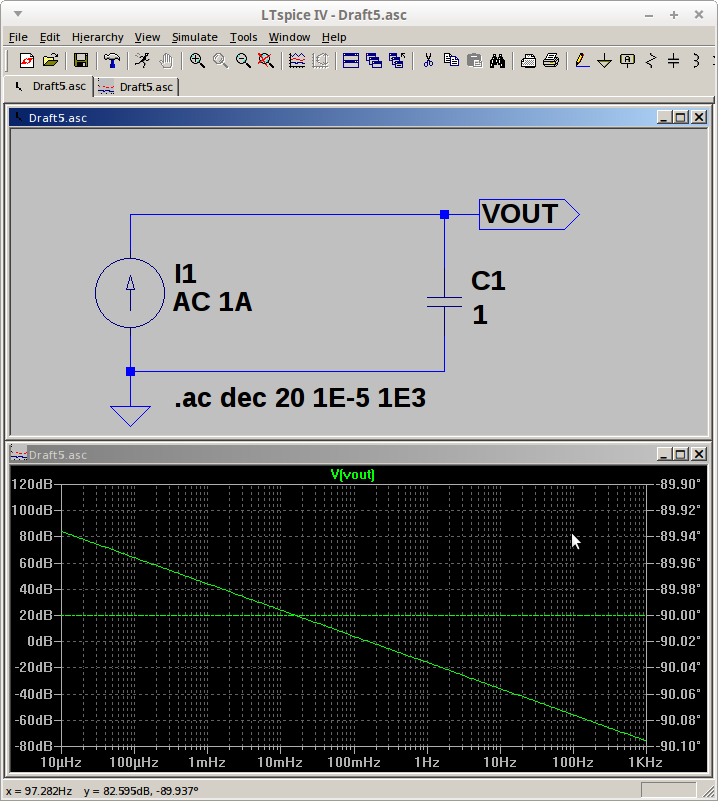The width and height of the screenshot is (718, 801).
Task: Zoom in with the plus magnifier icon
Action: [x=197, y=60]
